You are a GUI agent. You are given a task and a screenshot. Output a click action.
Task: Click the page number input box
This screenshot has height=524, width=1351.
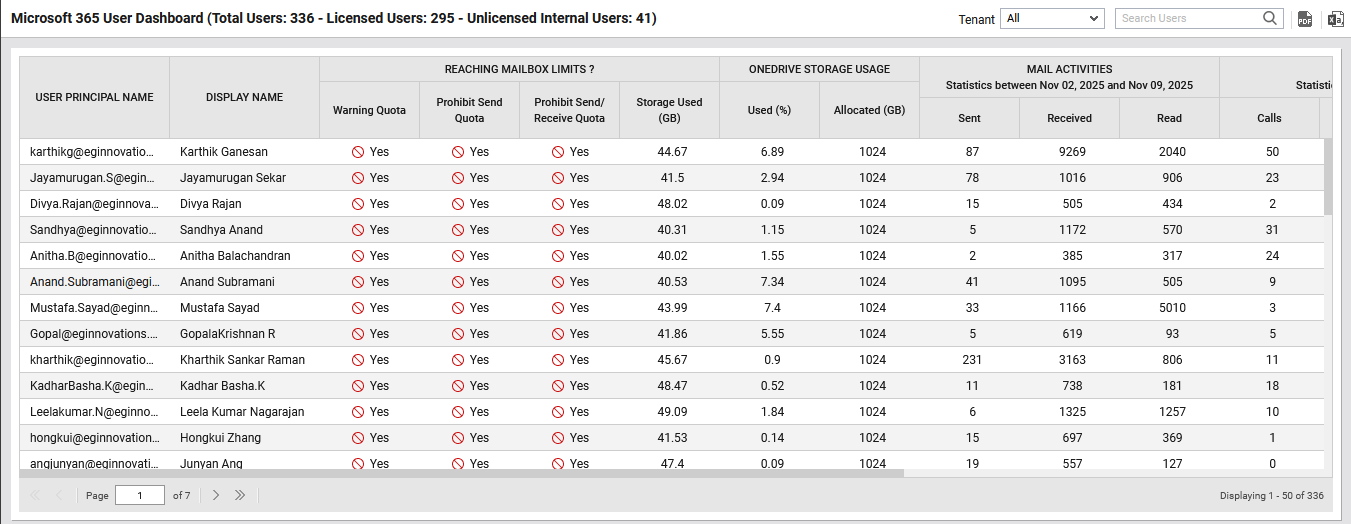click(140, 495)
